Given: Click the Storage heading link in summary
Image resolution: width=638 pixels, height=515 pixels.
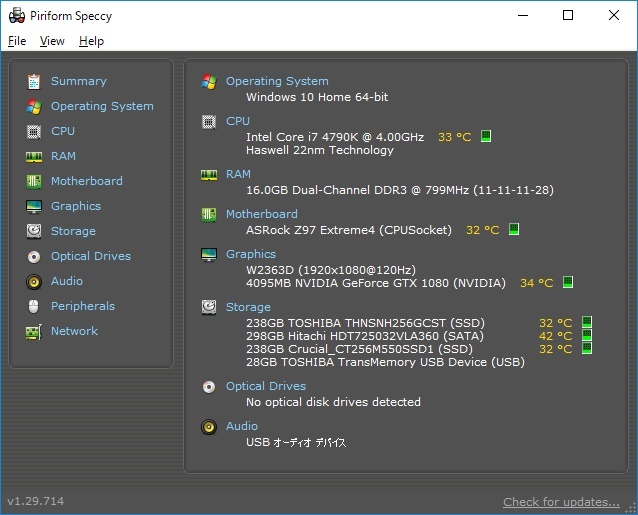Looking at the screenshot, I should [248, 307].
